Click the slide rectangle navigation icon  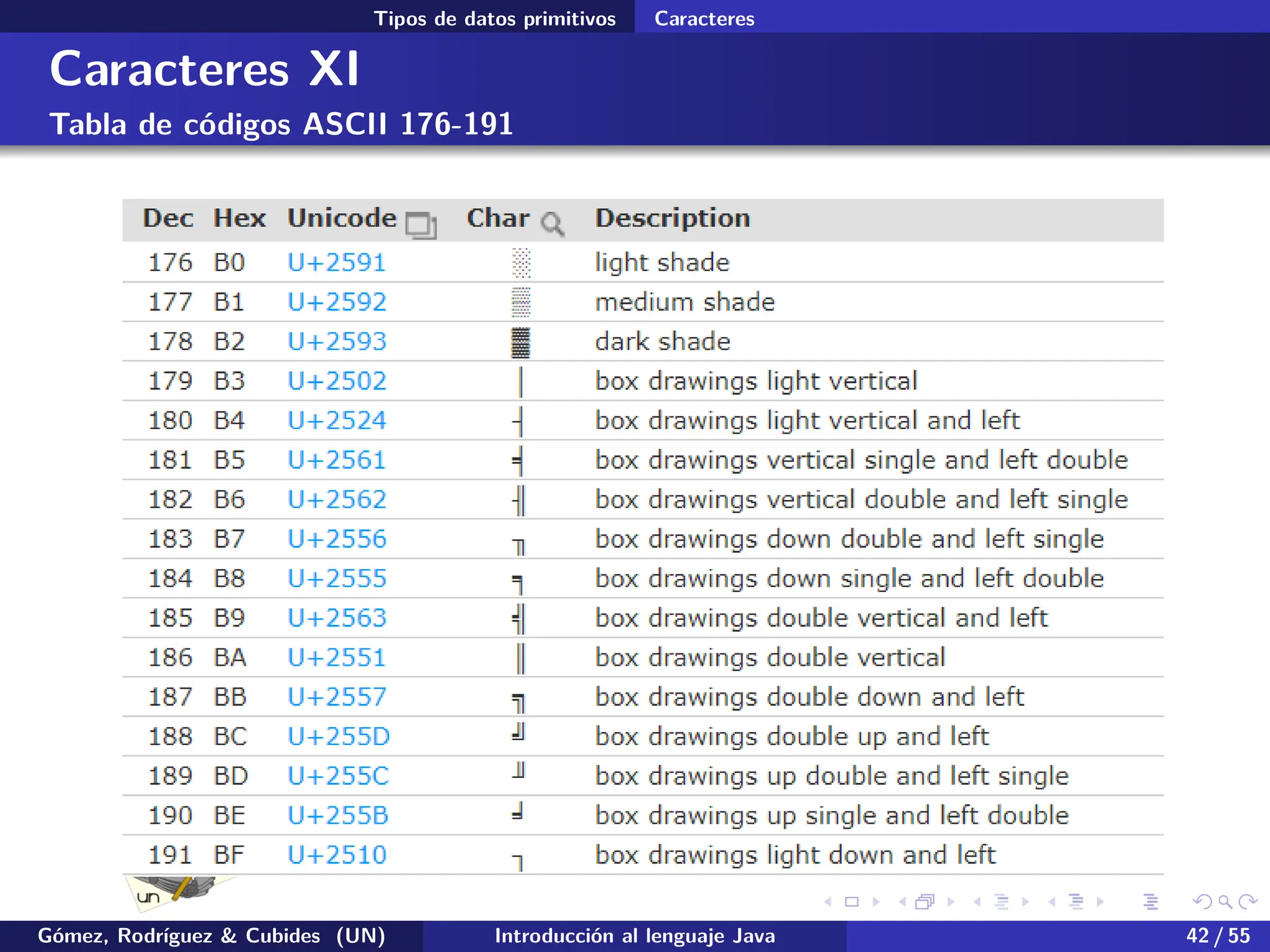tap(852, 902)
